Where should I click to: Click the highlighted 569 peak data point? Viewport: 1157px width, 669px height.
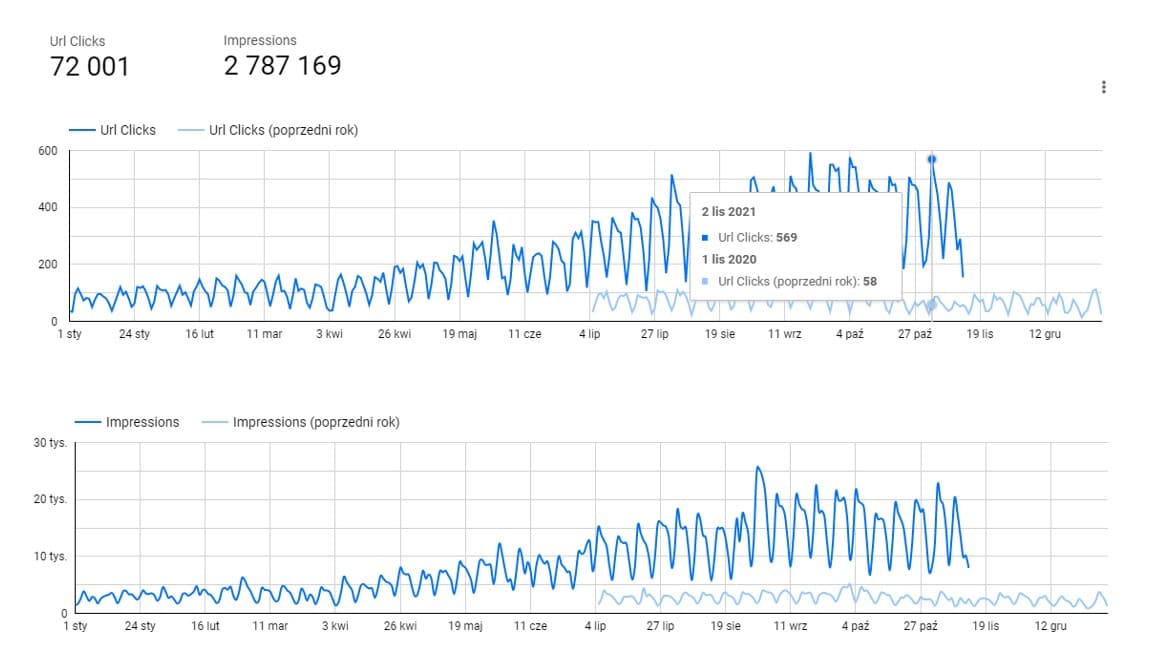[x=931, y=159]
